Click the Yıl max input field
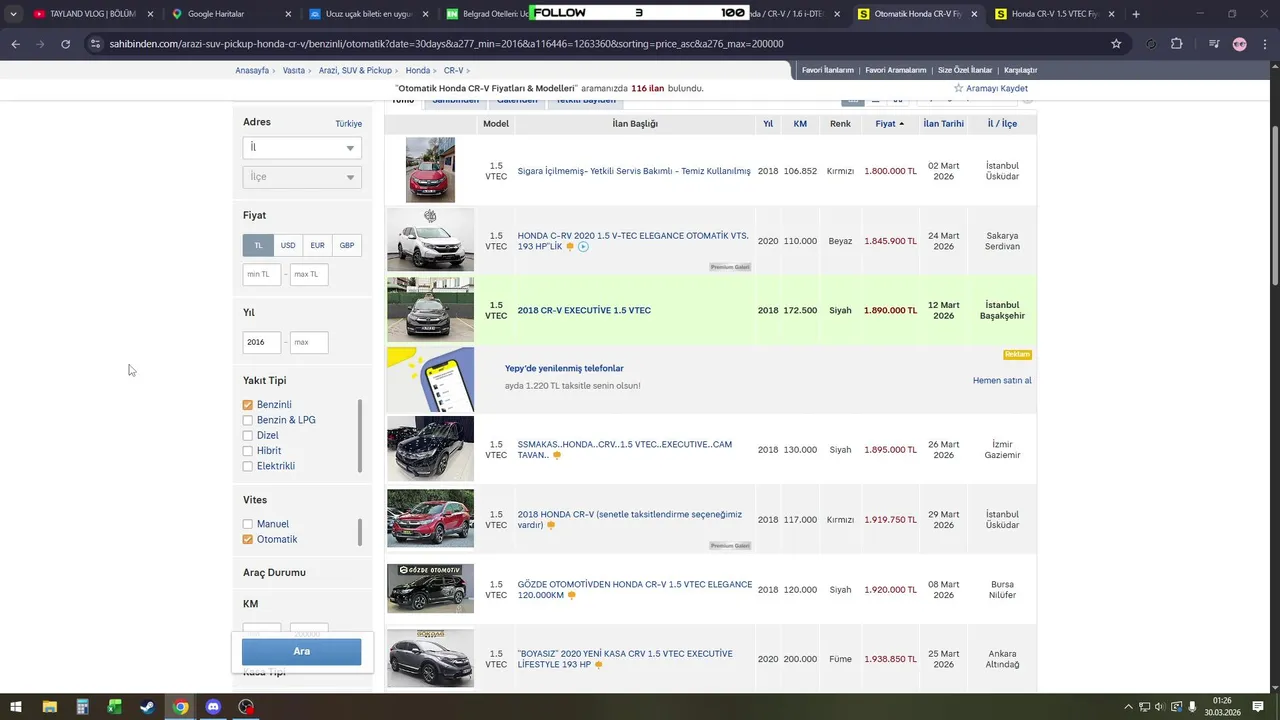This screenshot has width=1280, height=720. [x=309, y=342]
